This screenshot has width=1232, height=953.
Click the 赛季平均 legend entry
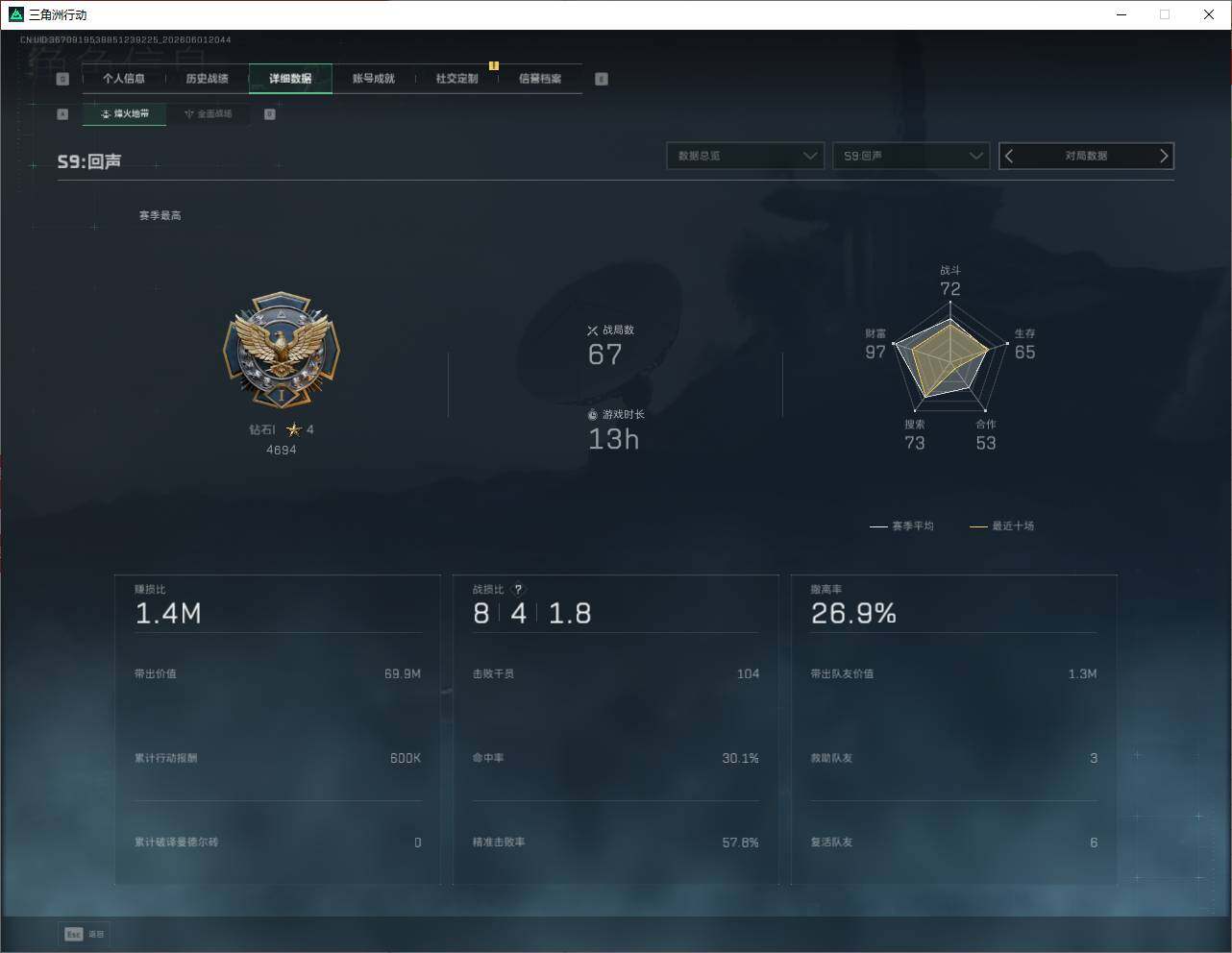pos(901,526)
